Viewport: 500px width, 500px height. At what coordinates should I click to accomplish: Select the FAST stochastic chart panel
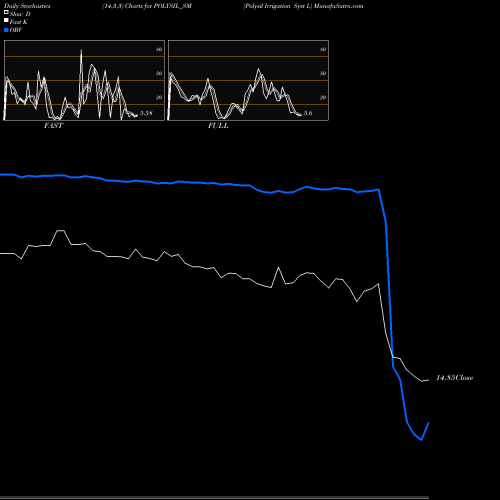(x=84, y=80)
